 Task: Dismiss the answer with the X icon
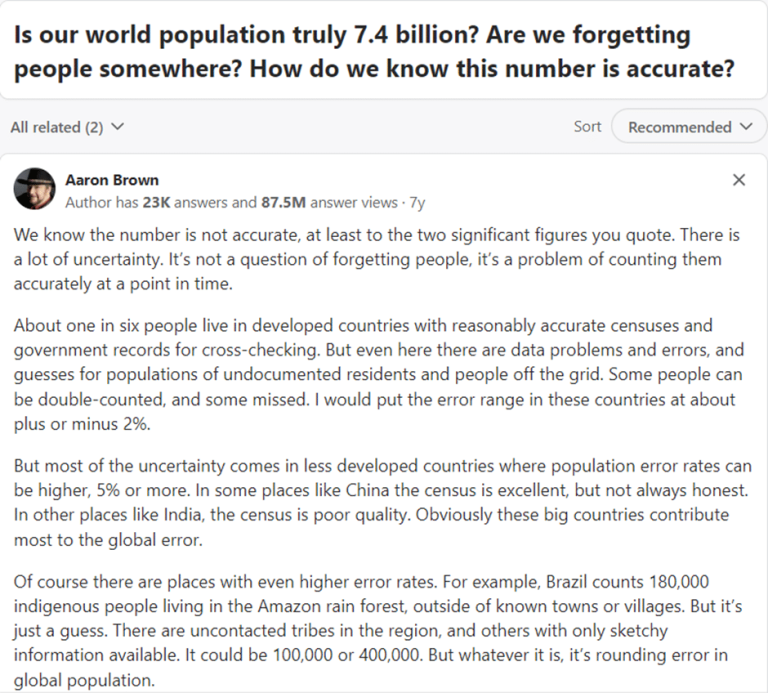click(x=739, y=180)
